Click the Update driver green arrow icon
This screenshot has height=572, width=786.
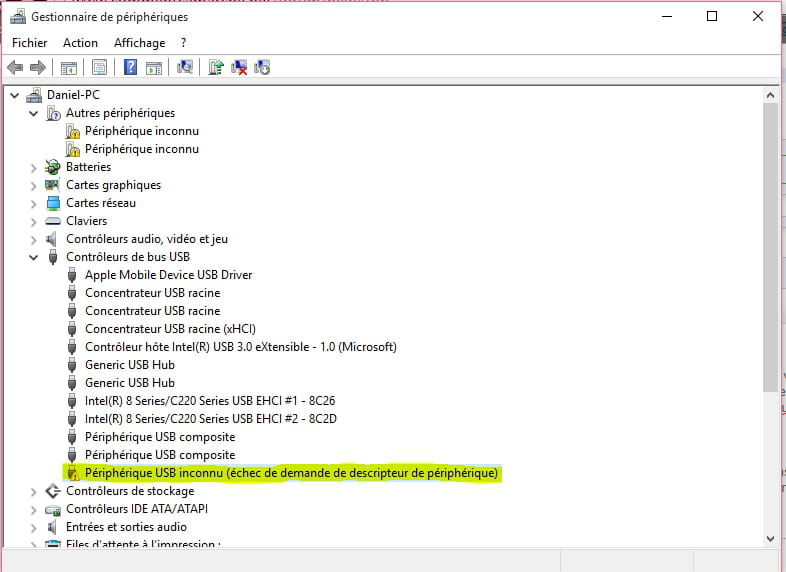[x=215, y=67]
